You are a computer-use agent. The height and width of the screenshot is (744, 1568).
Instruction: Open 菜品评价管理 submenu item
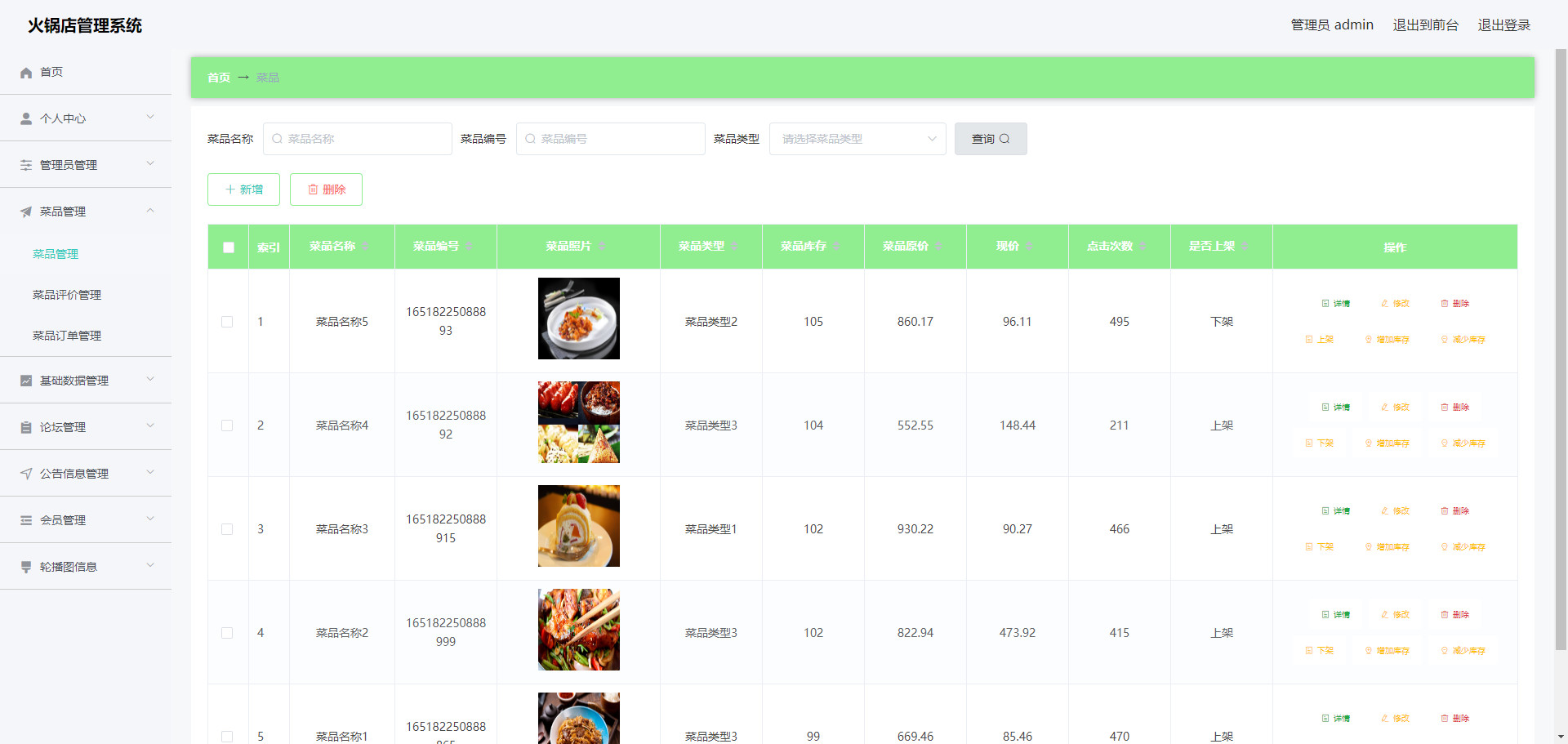86,295
